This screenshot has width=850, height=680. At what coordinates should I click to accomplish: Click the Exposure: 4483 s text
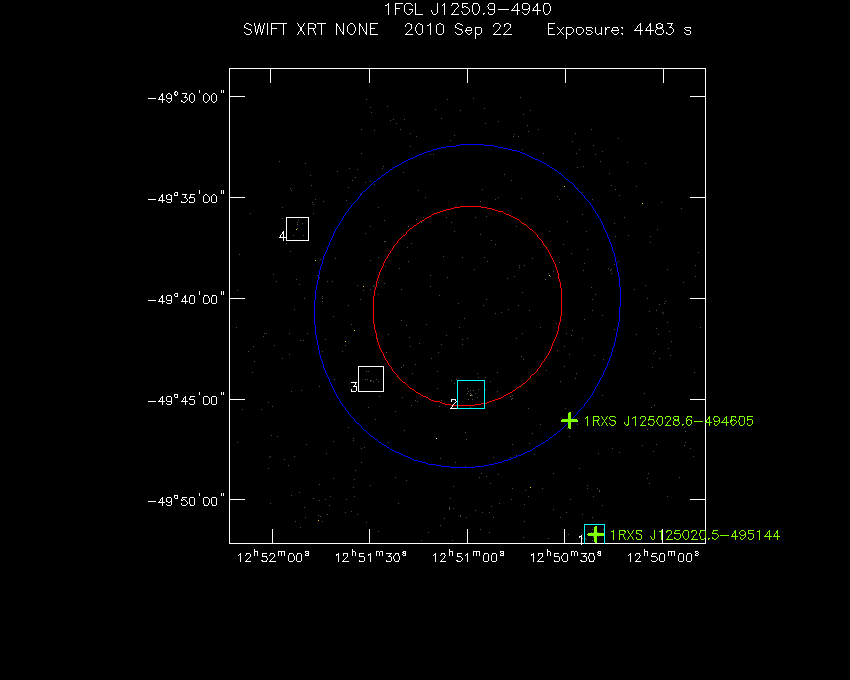pyautogui.click(x=619, y=29)
